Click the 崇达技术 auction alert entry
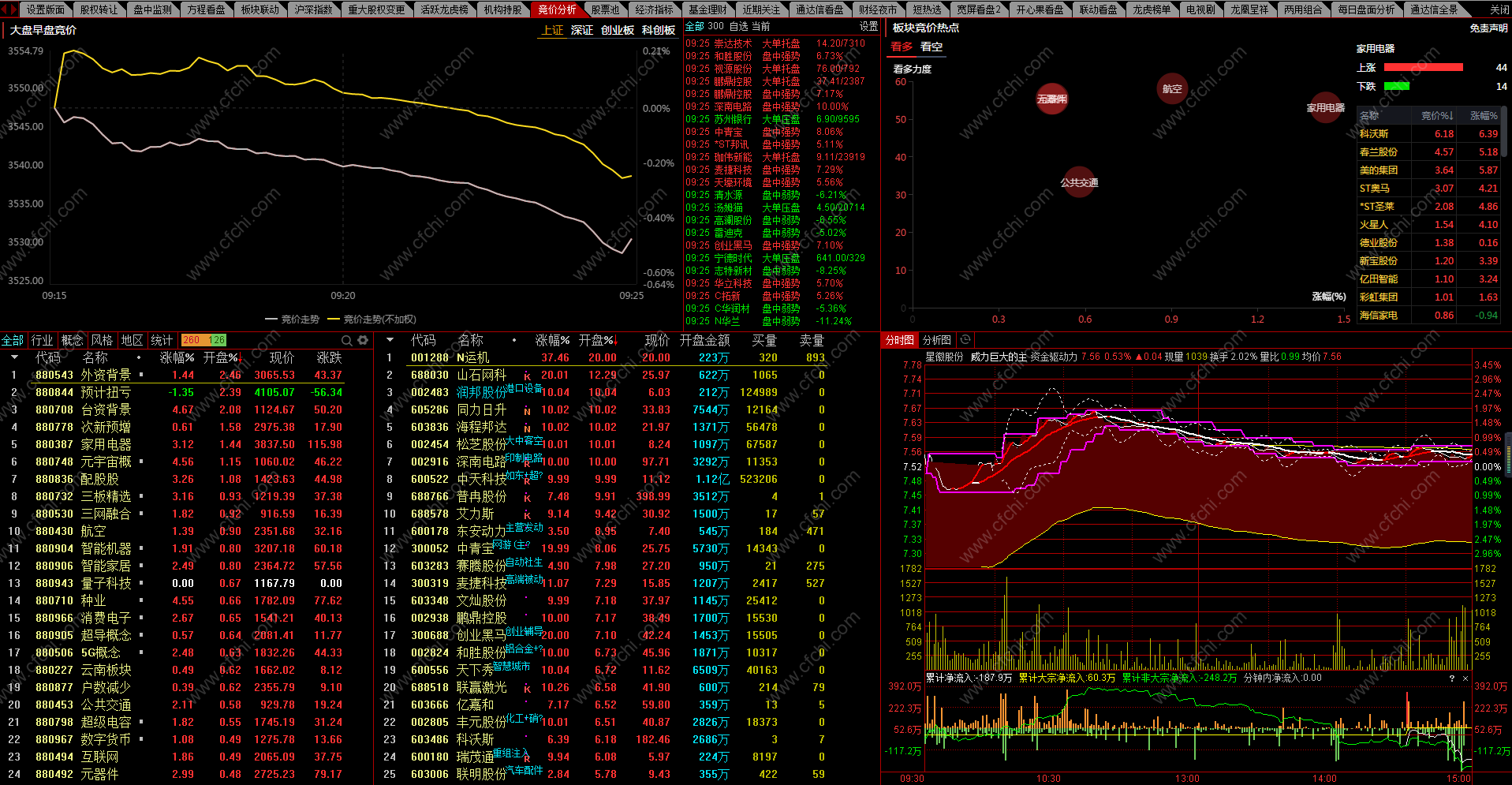This screenshot has height=785, width=1512. click(781, 43)
